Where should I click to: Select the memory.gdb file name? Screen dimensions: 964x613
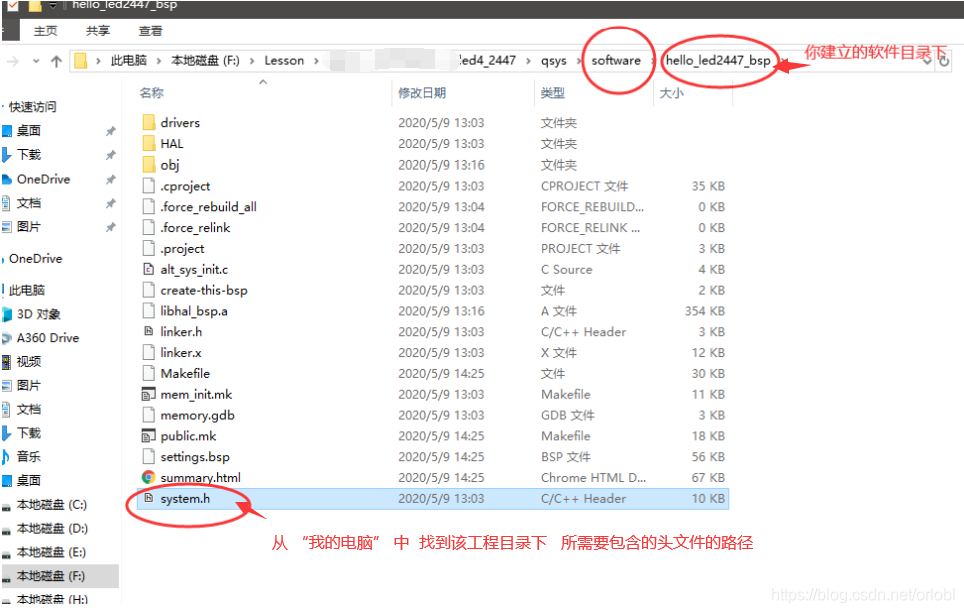[197, 415]
